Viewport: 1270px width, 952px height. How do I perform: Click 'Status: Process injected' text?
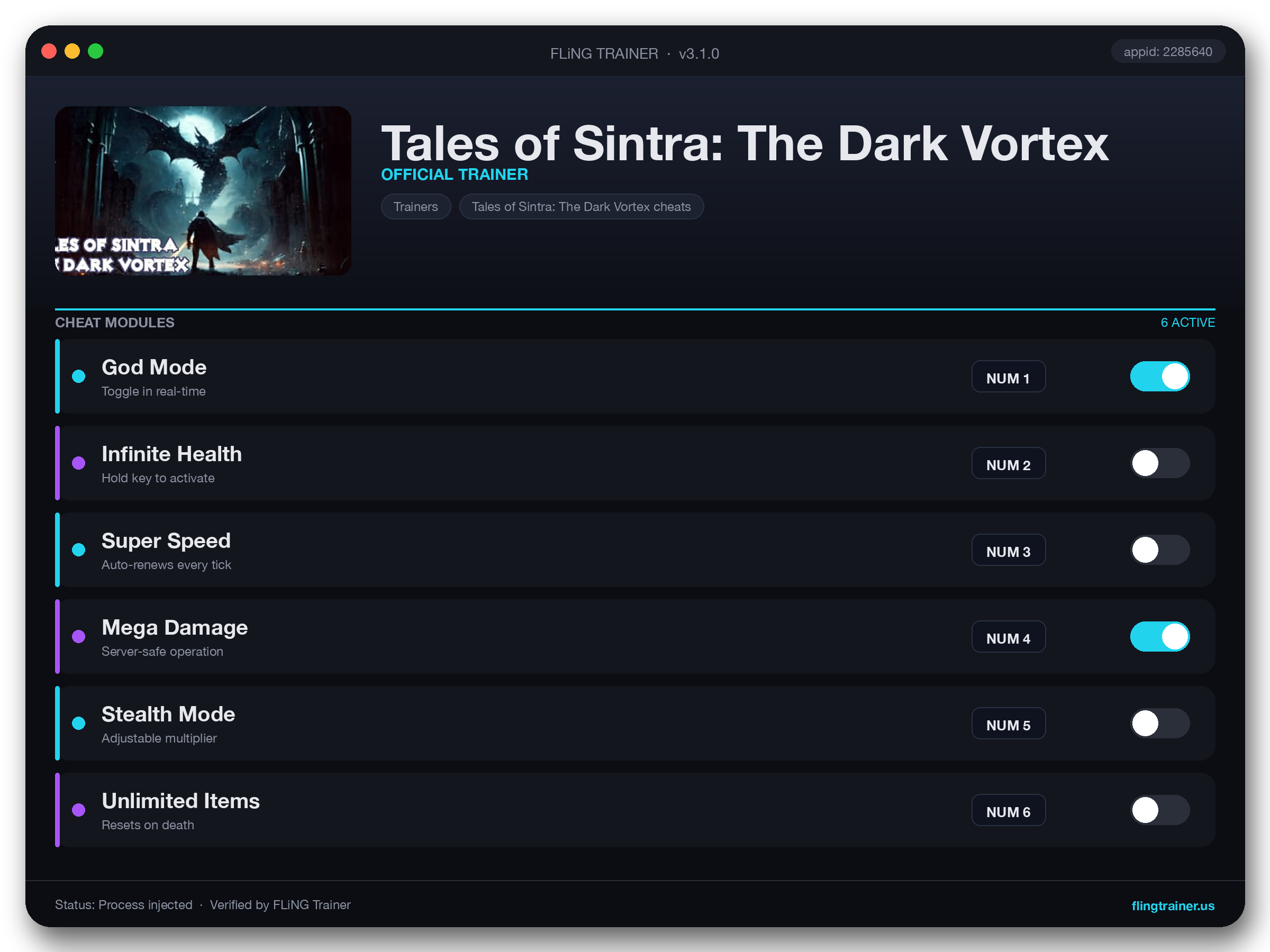123,904
